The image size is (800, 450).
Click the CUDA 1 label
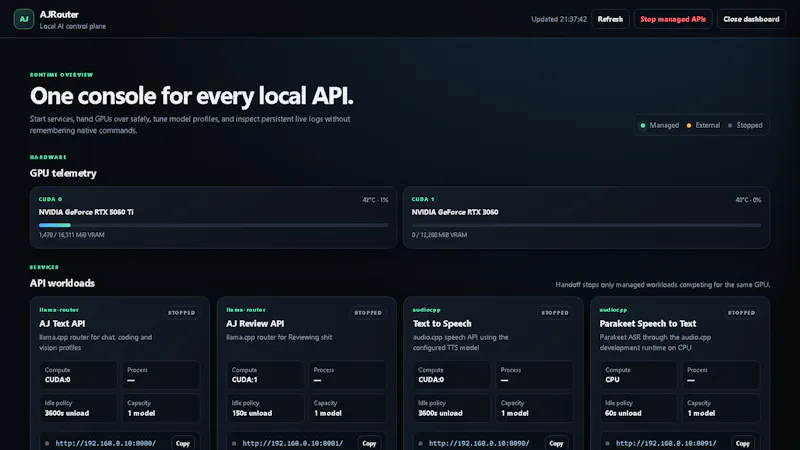coord(423,199)
